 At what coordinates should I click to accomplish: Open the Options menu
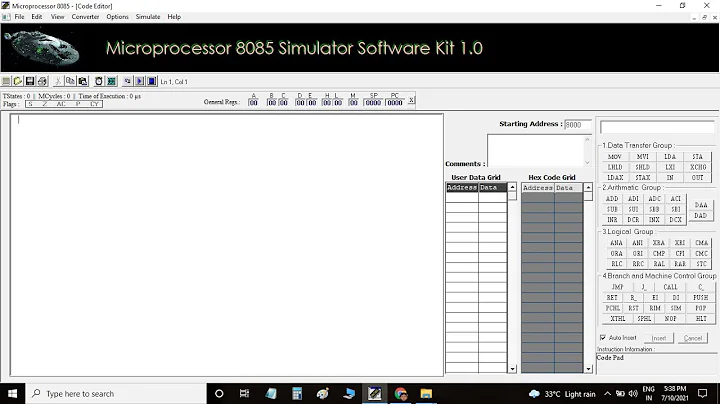pyautogui.click(x=118, y=17)
